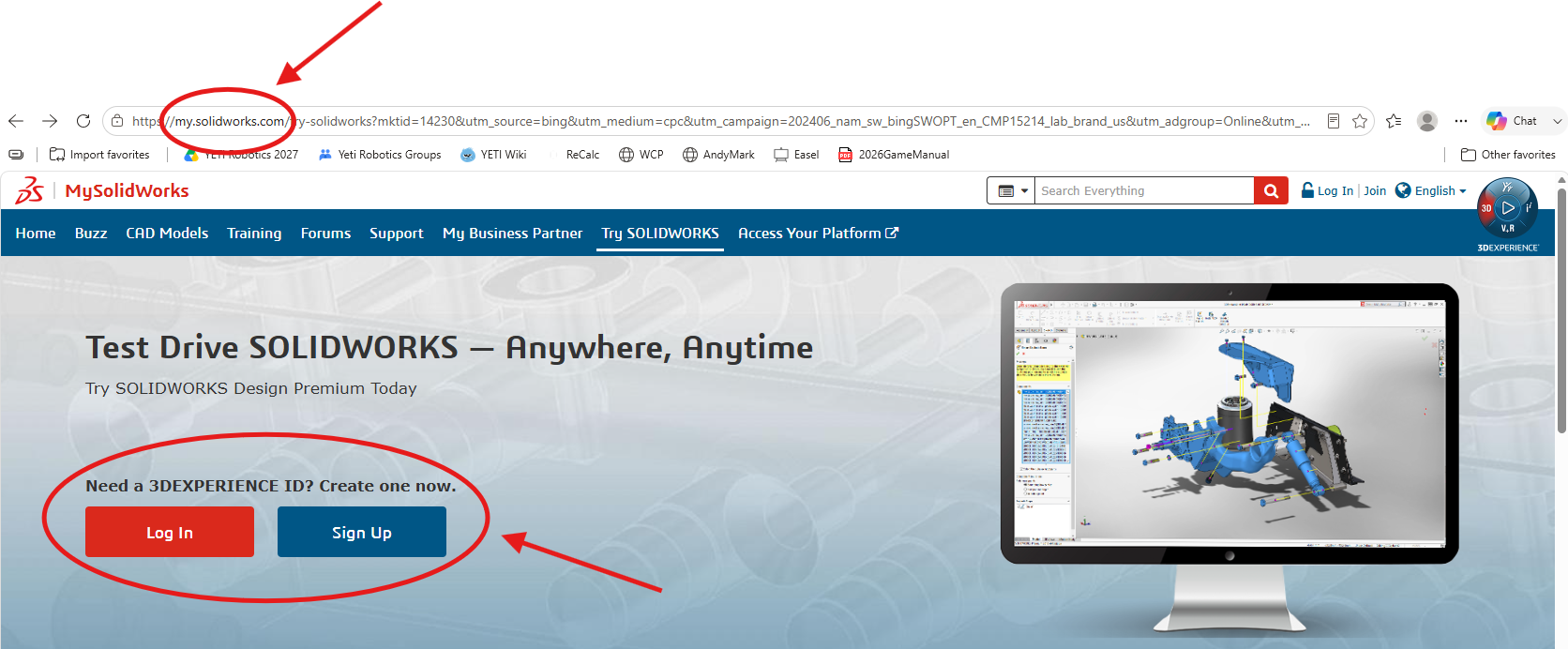The image size is (1568, 649).
Task: Open My Business Partner menu item
Action: click(x=512, y=233)
